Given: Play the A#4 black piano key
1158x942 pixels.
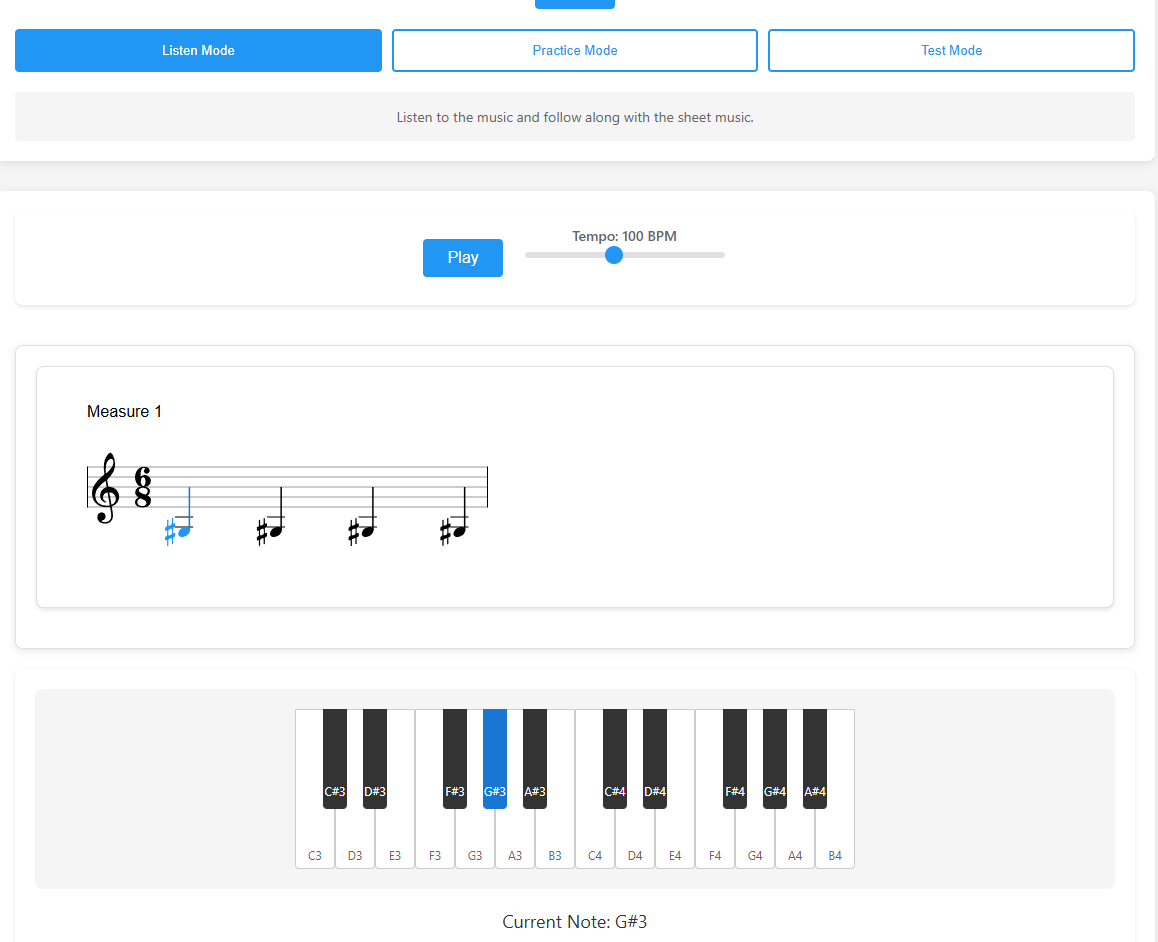Looking at the screenshot, I should click(x=815, y=759).
